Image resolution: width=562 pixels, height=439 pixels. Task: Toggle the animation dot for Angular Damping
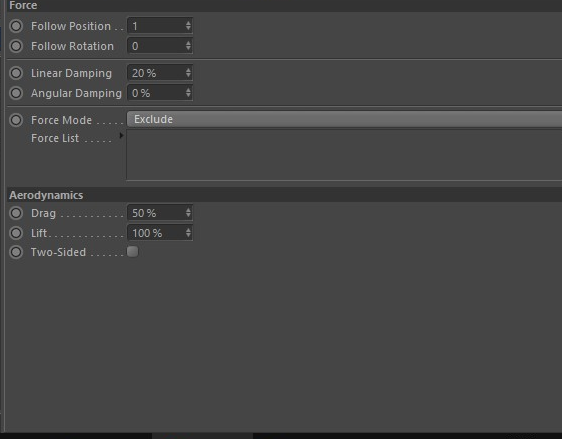tap(16, 93)
